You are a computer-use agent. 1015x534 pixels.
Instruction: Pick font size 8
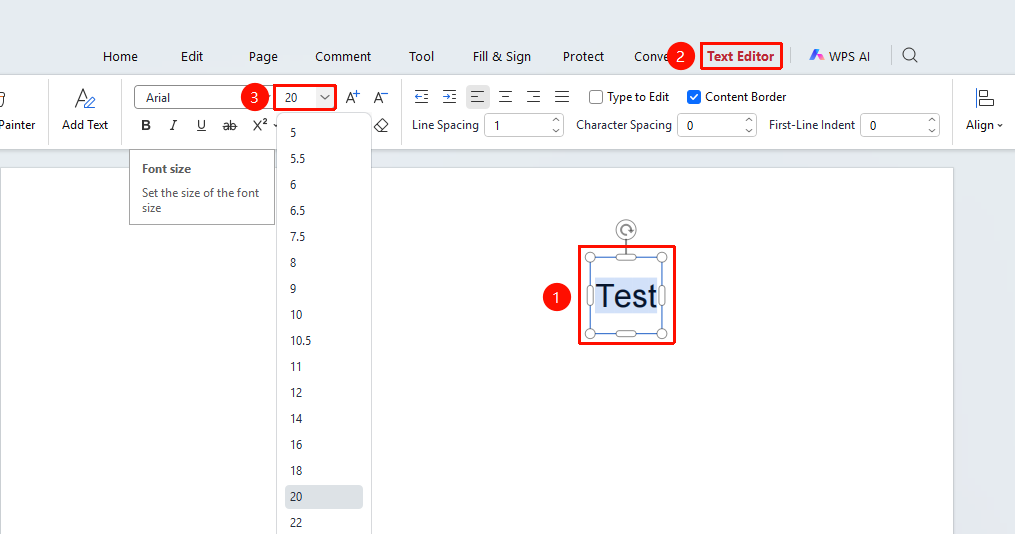(324, 263)
